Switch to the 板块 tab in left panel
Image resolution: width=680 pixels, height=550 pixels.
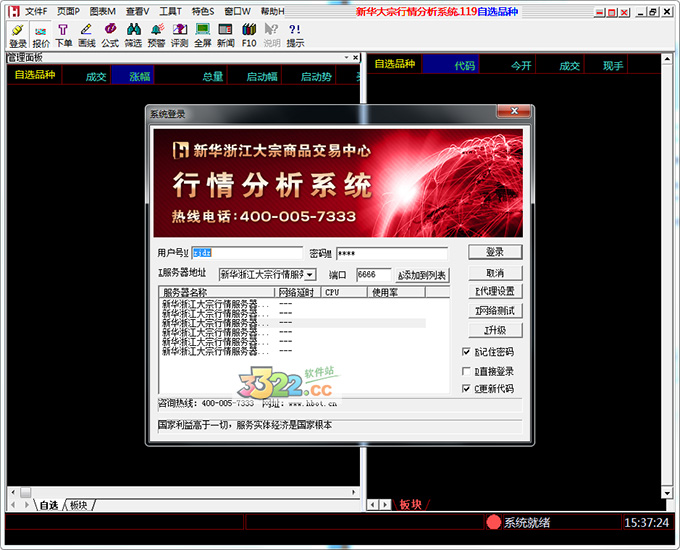pos(78,505)
